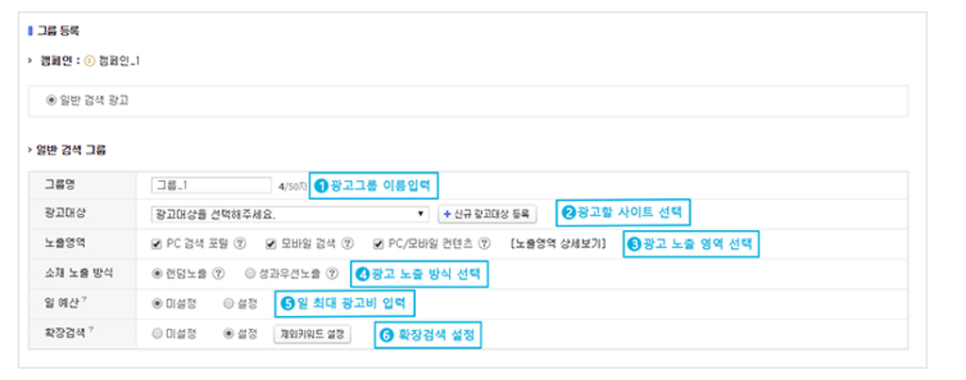
Task: Toggle the PC/모바일 컨텐츠 checkbox
Action: click(x=378, y=244)
